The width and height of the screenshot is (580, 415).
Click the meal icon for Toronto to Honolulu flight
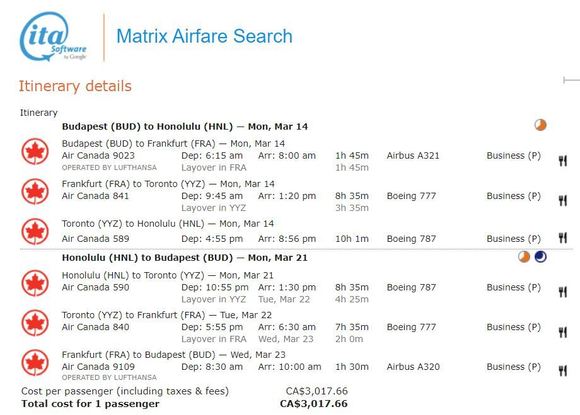pos(563,237)
